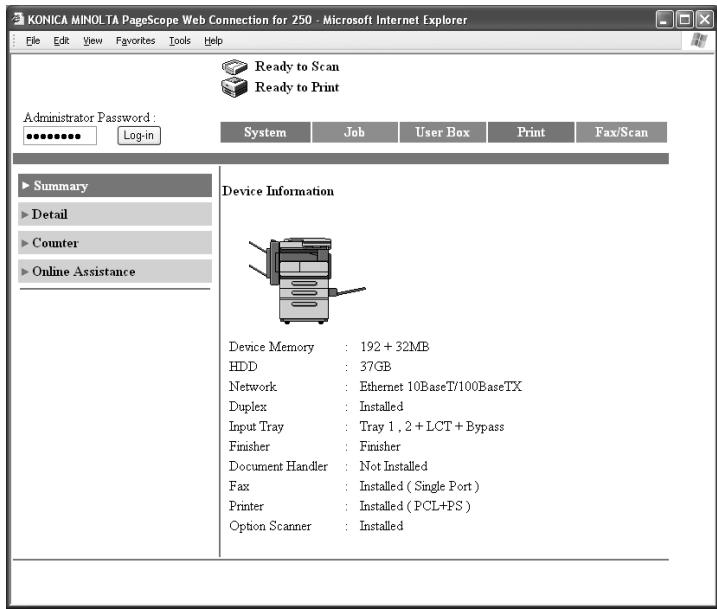Switch to the Fax/Scan tab
The height and width of the screenshot is (609, 717).
coord(621,132)
